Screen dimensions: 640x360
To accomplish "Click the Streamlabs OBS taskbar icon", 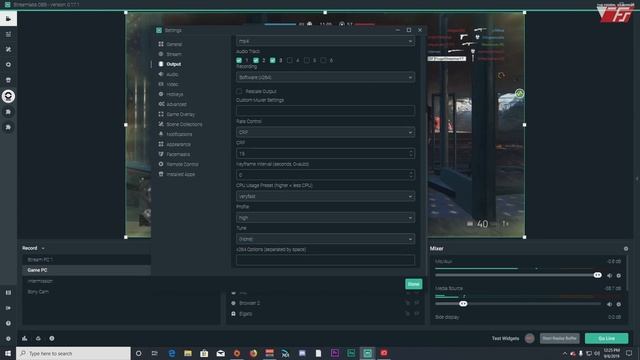I will click(367, 353).
